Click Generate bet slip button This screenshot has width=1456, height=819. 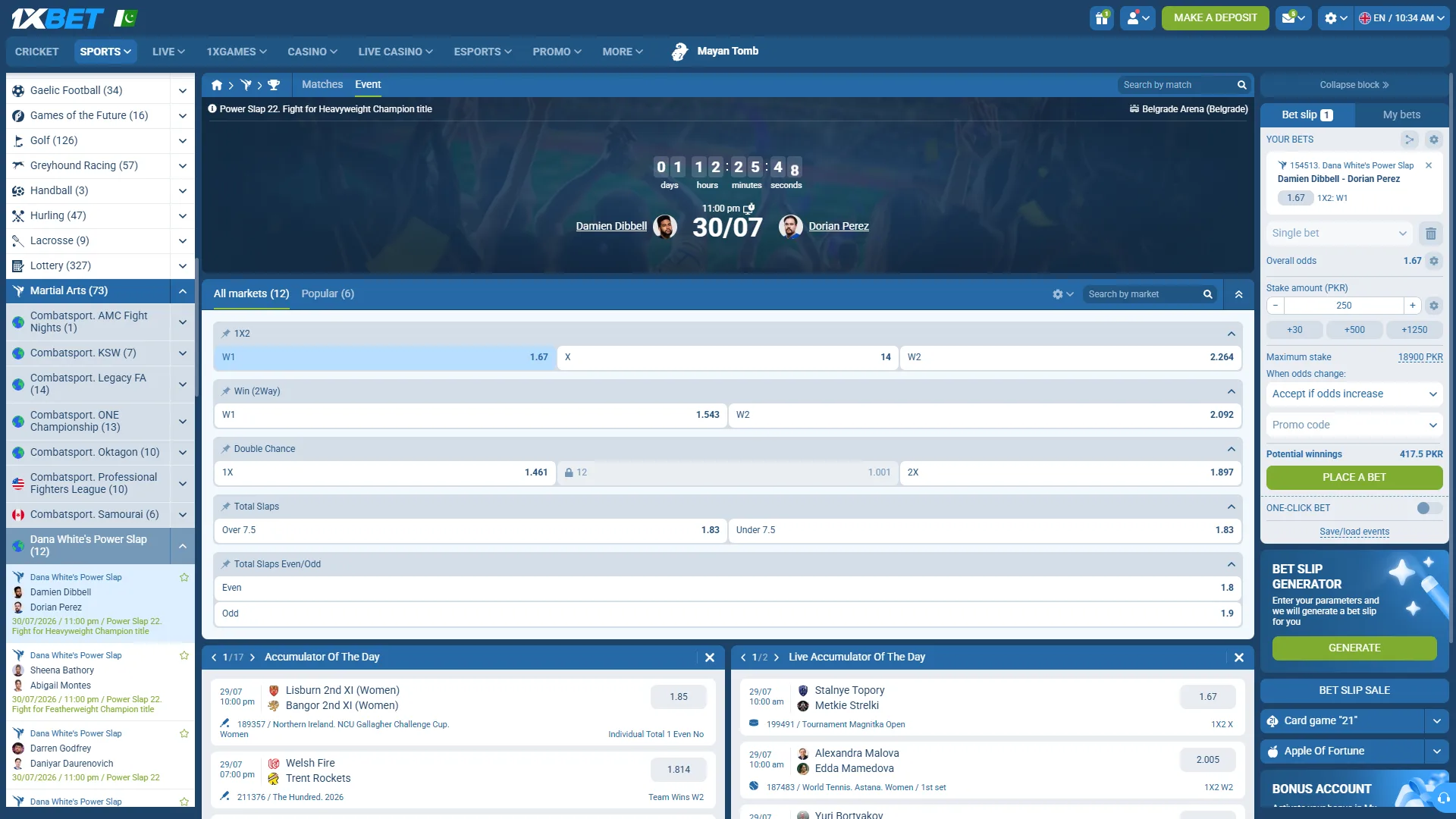[1354, 648]
